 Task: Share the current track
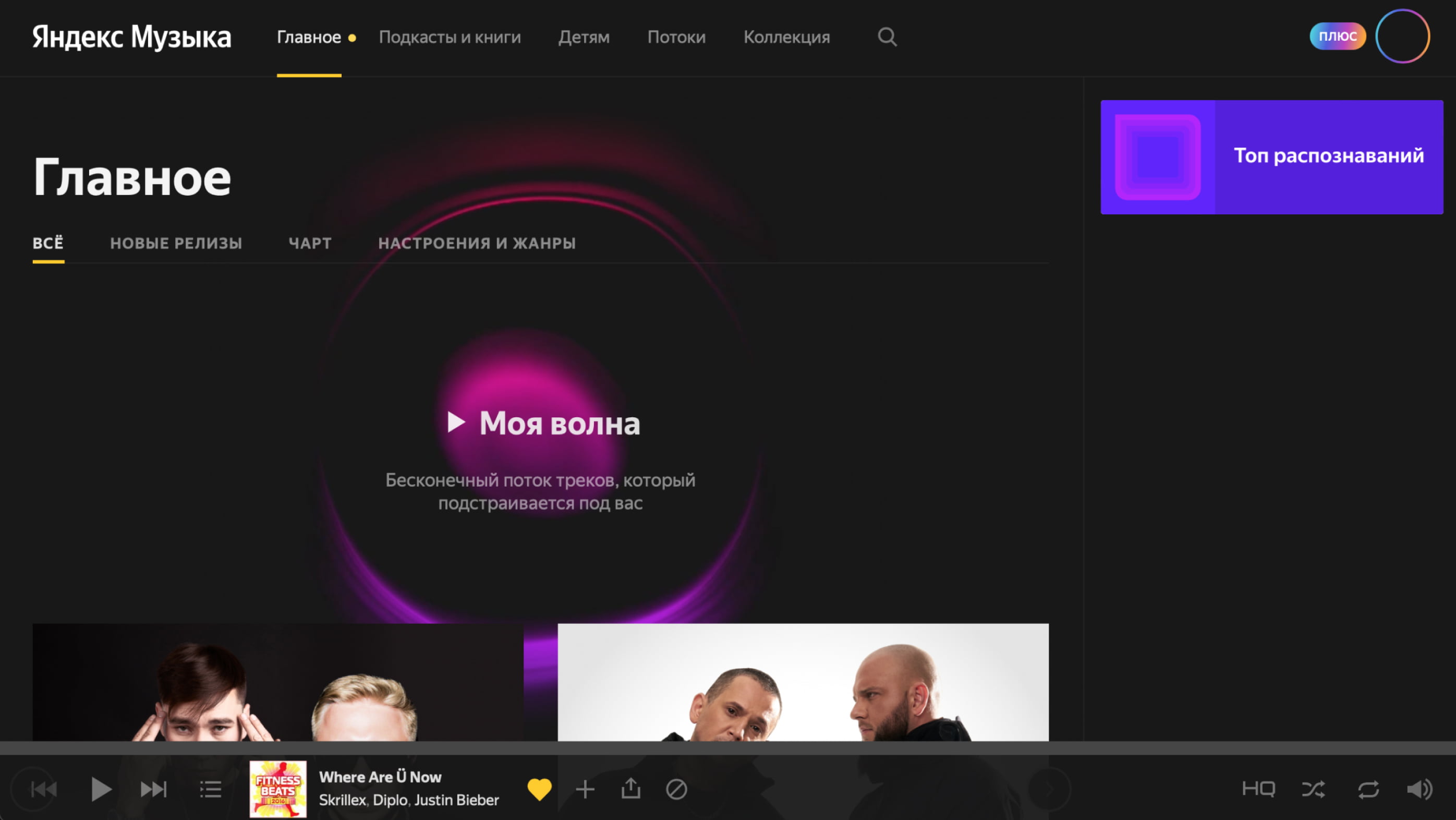(x=631, y=789)
